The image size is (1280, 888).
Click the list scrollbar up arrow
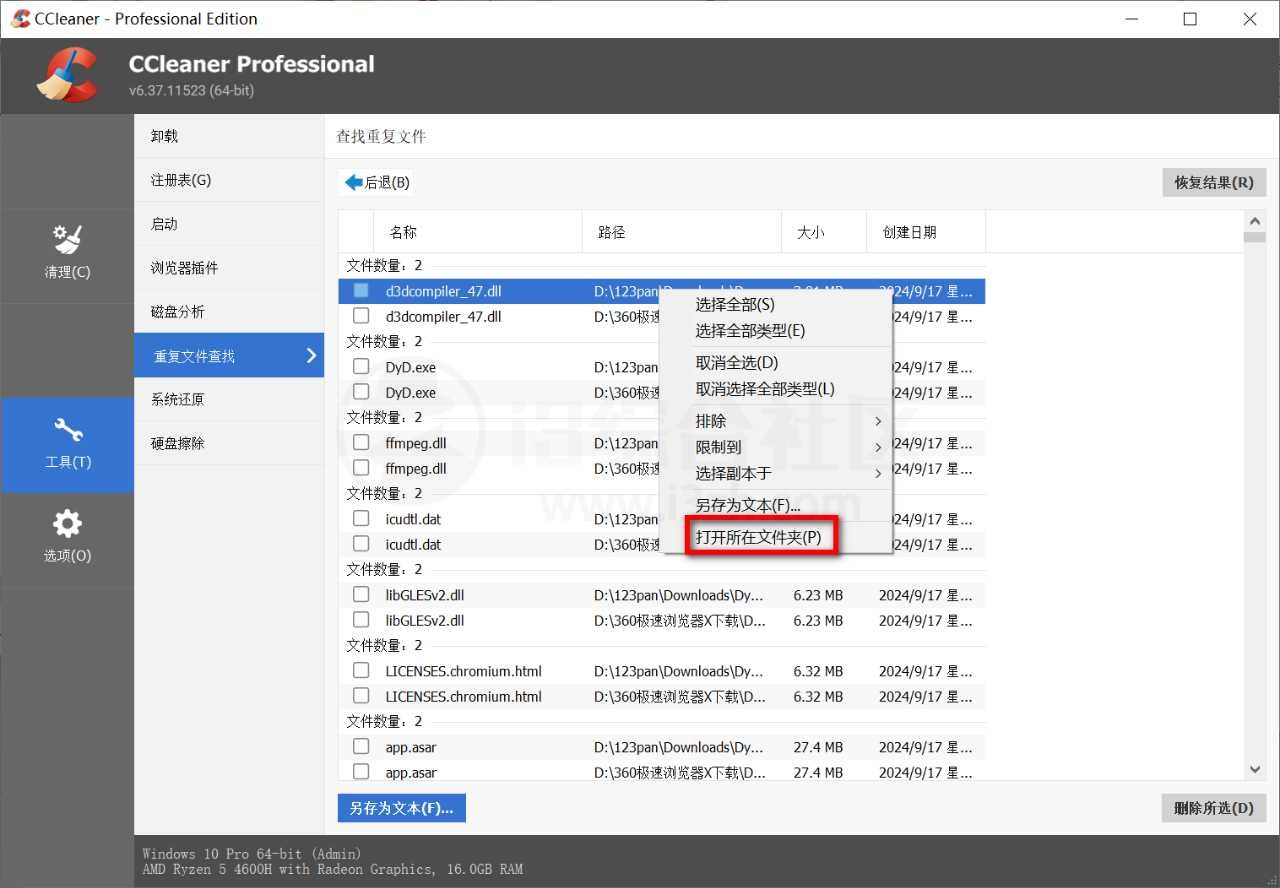click(1255, 220)
